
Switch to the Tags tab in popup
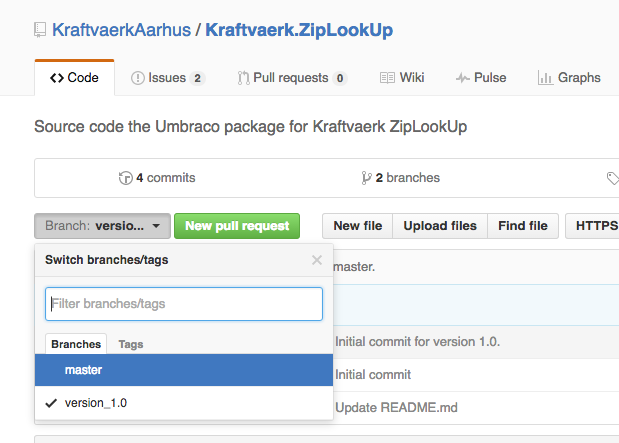click(x=131, y=344)
